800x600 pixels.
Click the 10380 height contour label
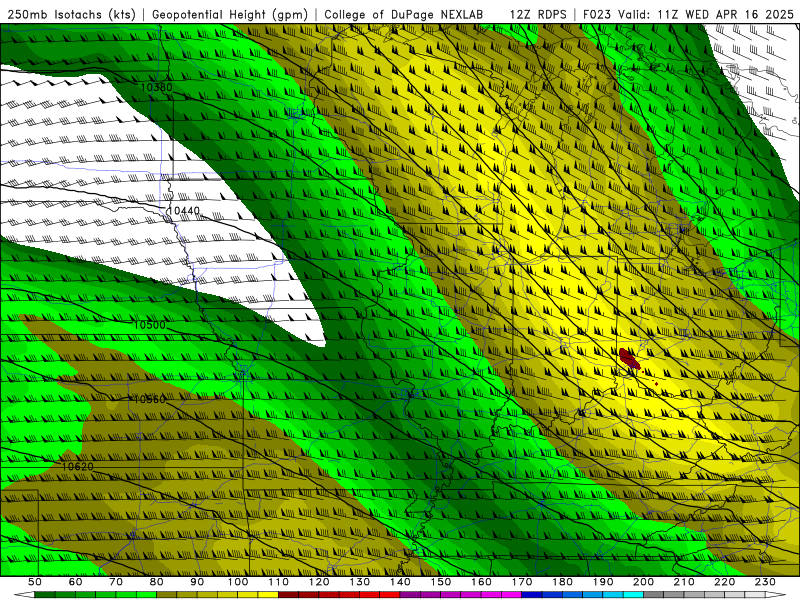(x=156, y=87)
